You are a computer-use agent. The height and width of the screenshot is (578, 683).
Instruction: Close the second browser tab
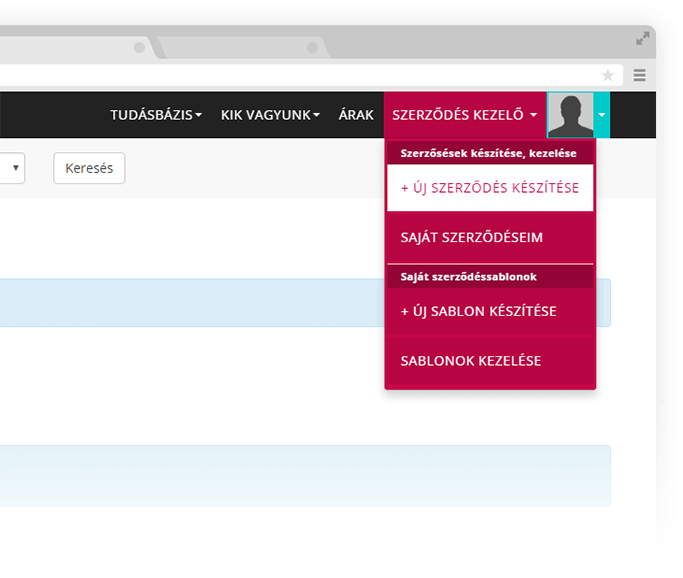tap(313, 47)
